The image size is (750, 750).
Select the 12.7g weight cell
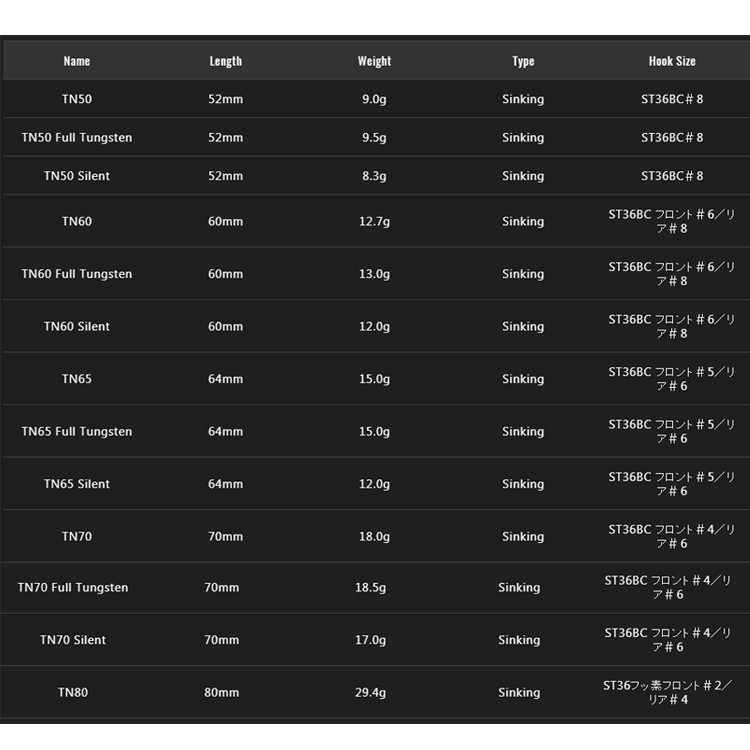point(374,222)
